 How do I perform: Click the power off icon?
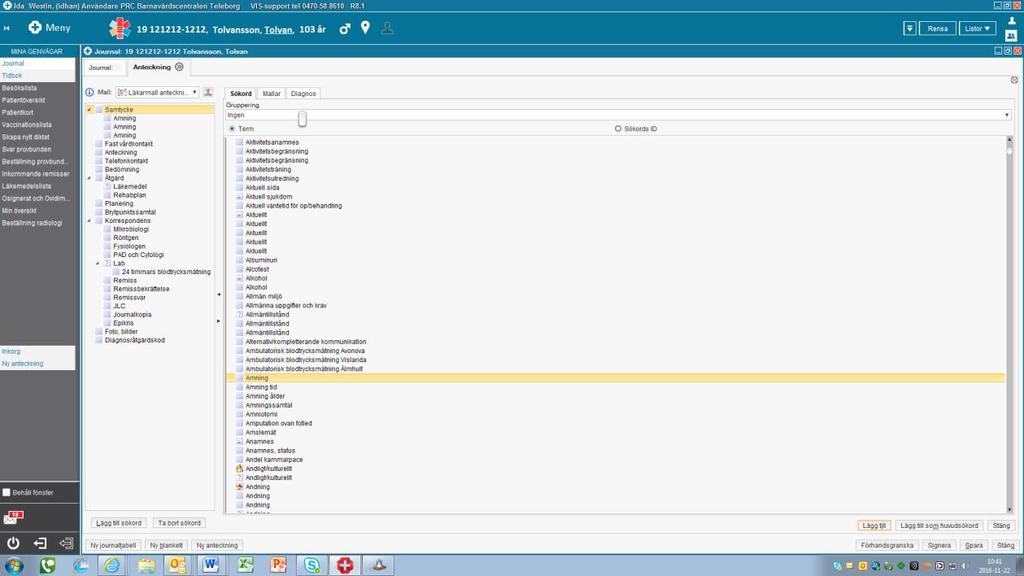coord(13,543)
